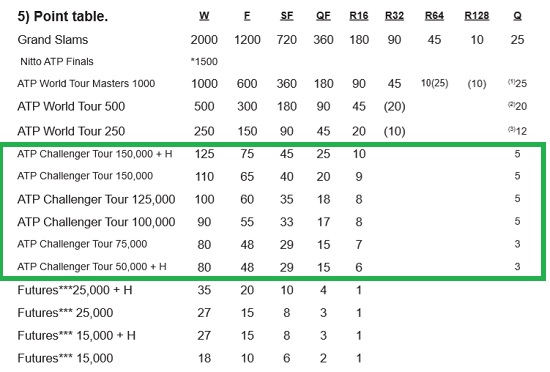Click ATP Challenger Tour 125,000 label
550x372 pixels.
click(96, 199)
